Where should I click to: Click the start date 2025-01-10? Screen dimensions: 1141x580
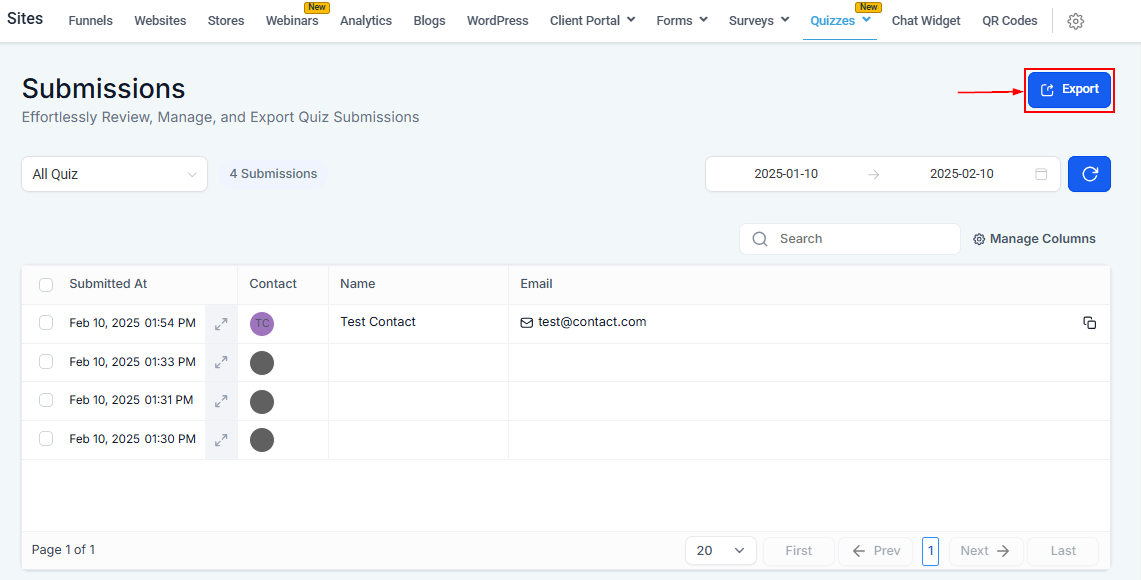click(x=786, y=174)
